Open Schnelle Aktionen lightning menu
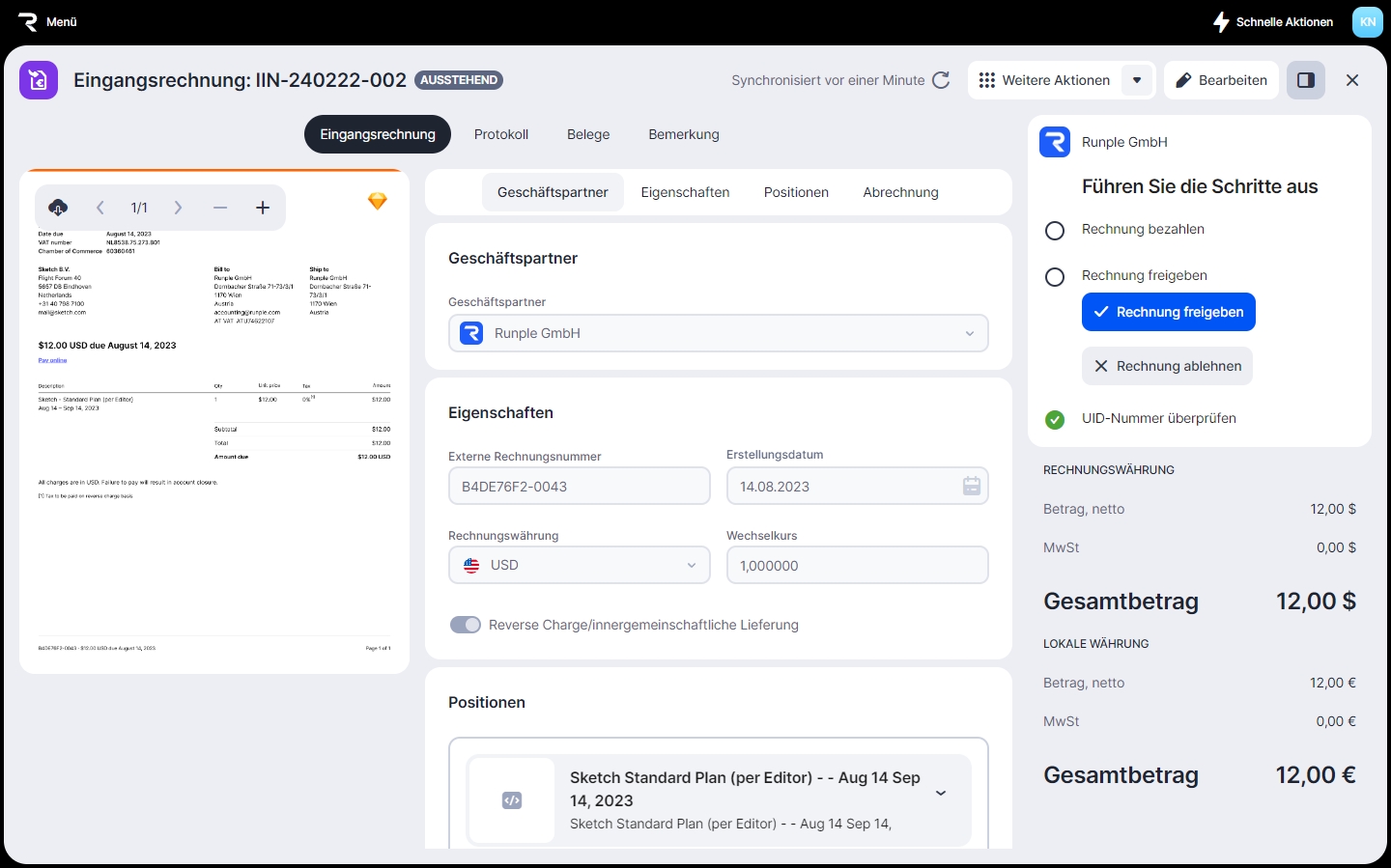This screenshot has height=868, width=1391. click(x=1273, y=22)
